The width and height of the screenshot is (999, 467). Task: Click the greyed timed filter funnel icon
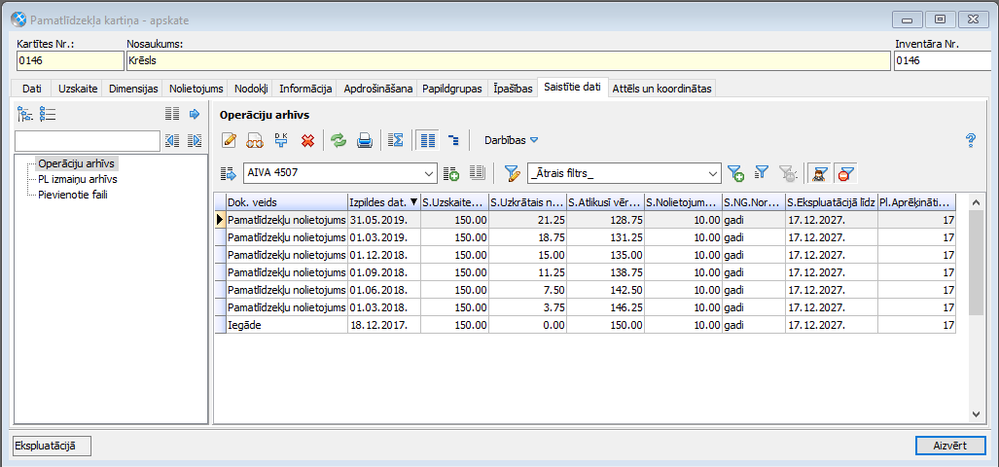click(787, 173)
